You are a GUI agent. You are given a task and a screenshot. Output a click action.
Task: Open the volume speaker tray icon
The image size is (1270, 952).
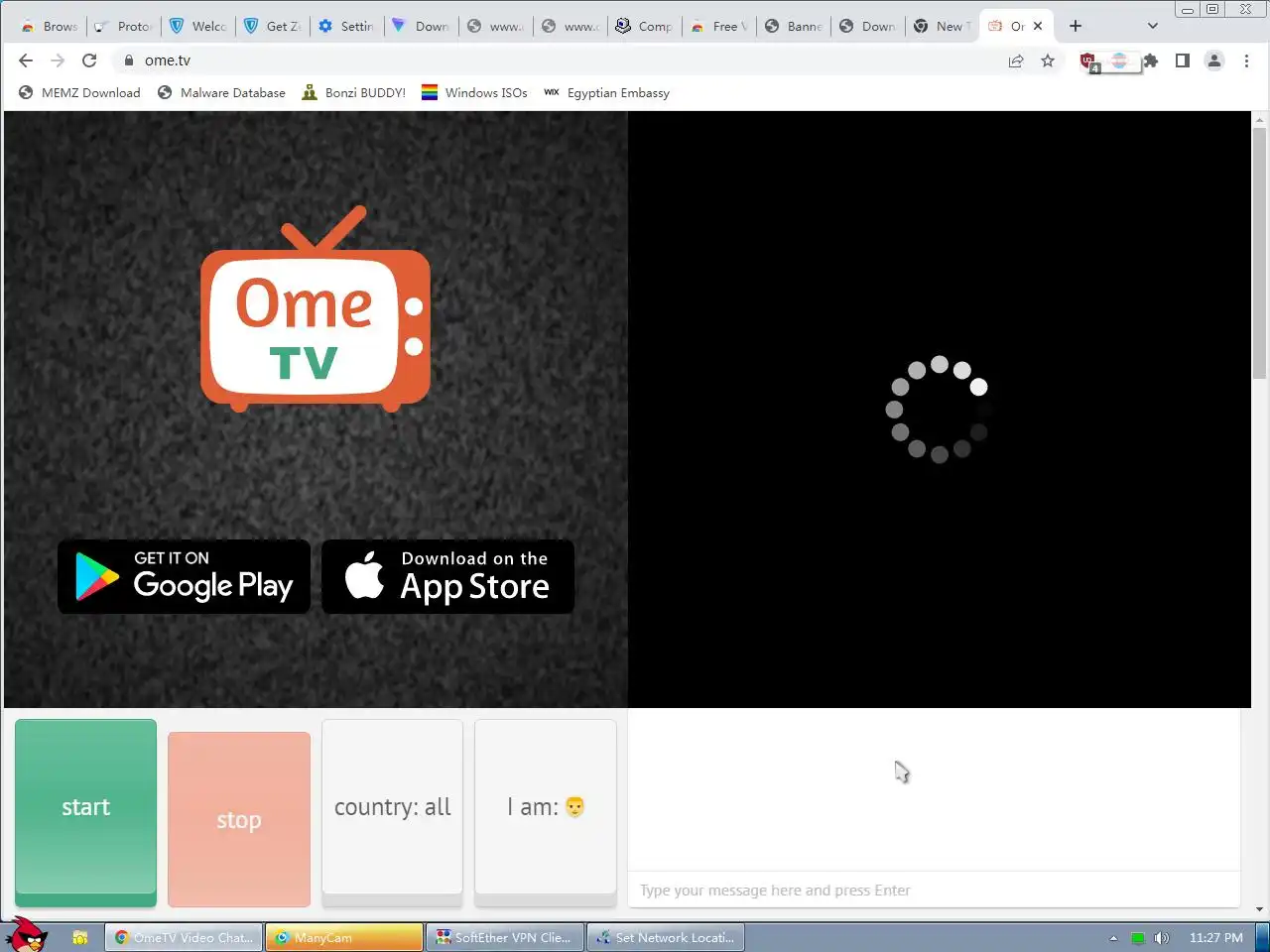coord(1162,938)
